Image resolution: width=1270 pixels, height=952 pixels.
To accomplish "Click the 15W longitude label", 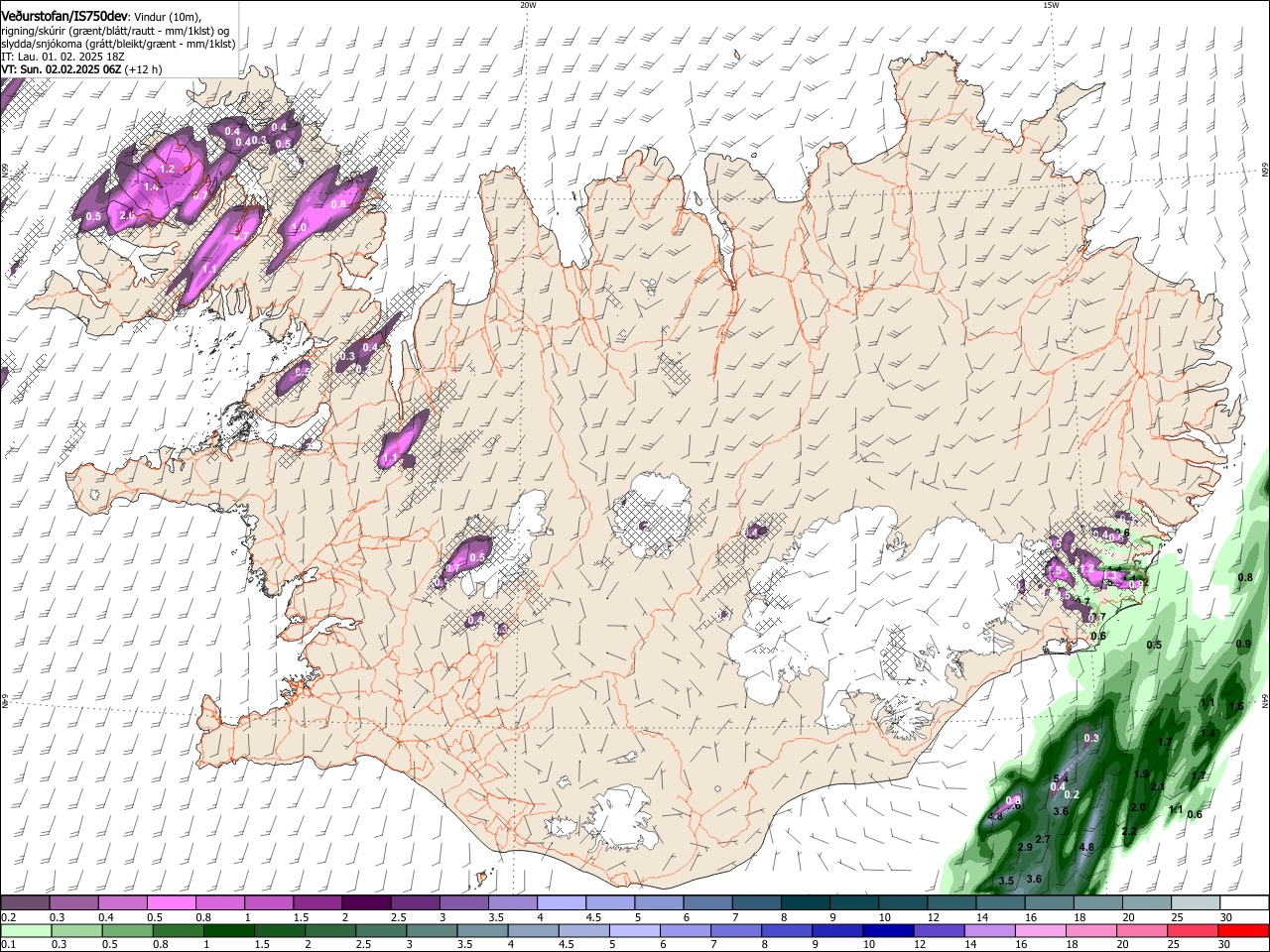I will [1051, 5].
